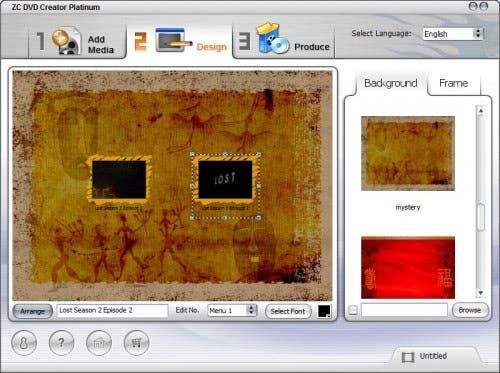Choose the mystery background thumbnail
Viewport: 500px width, 373px height.
click(x=408, y=153)
